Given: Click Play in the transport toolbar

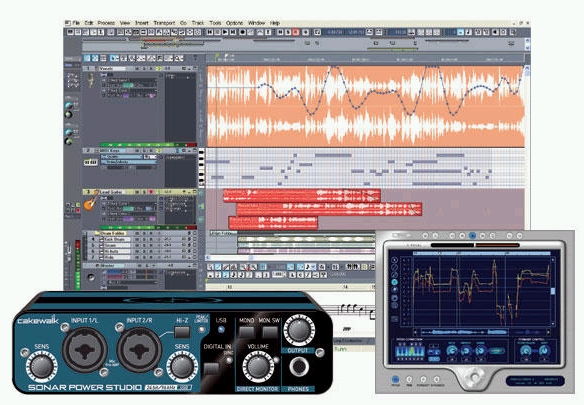Looking at the screenshot, I should [225, 32].
